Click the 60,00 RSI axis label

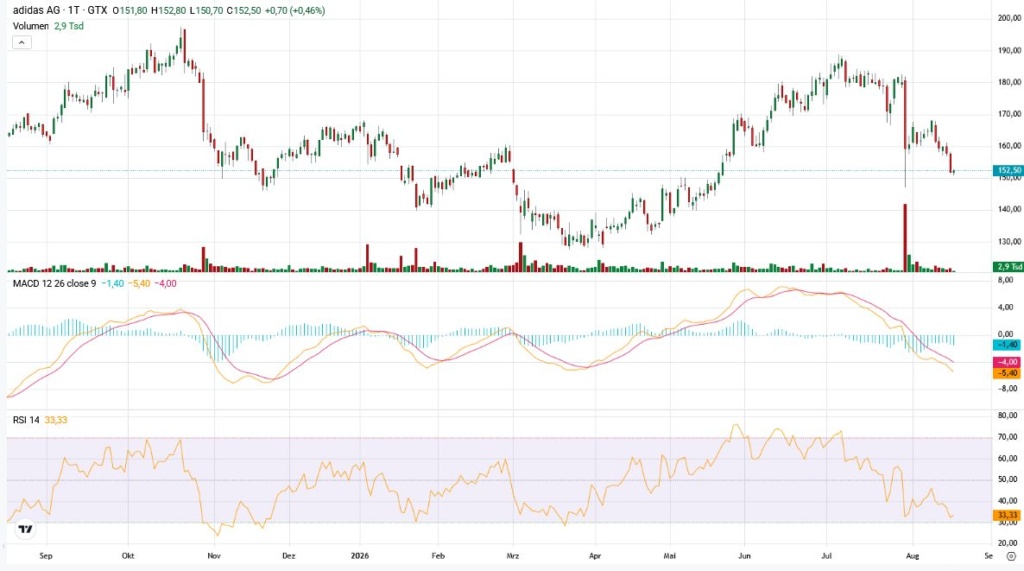tap(1008, 458)
